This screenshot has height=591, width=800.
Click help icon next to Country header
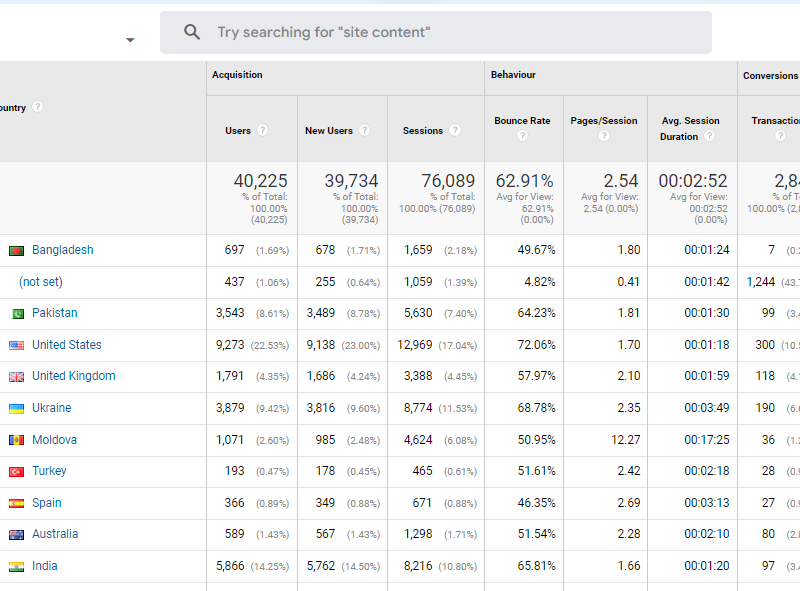click(37, 107)
